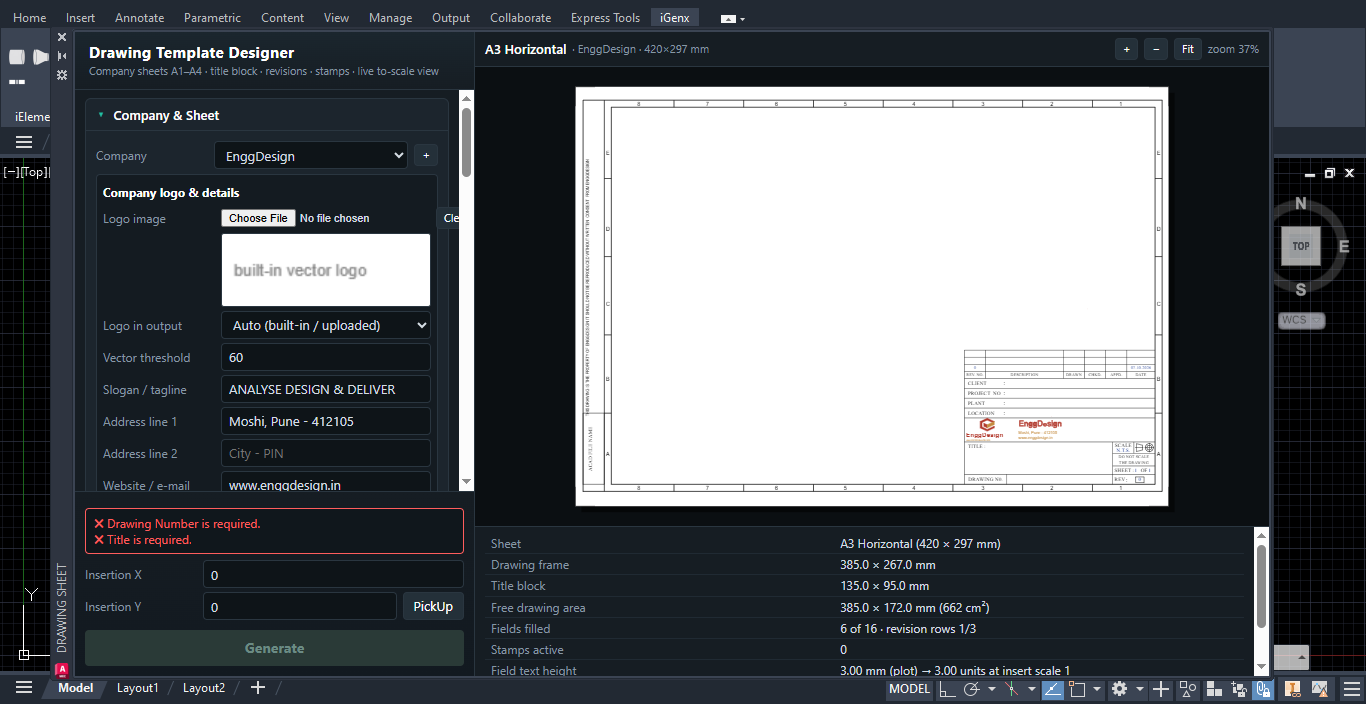The width and height of the screenshot is (1366, 709).
Task: Click annotation scale plus status icon
Action: click(1161, 689)
